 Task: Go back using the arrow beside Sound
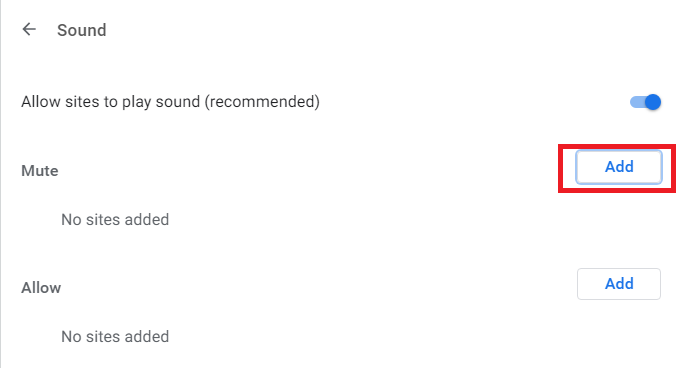29,30
